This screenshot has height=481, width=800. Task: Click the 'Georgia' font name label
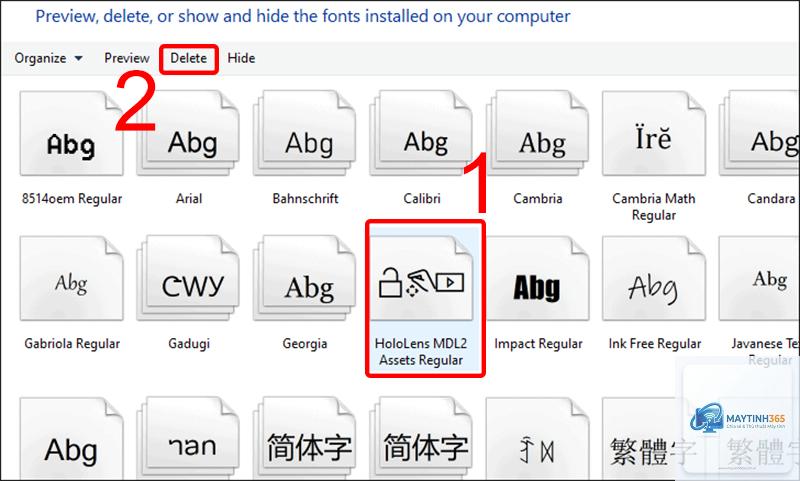click(305, 343)
